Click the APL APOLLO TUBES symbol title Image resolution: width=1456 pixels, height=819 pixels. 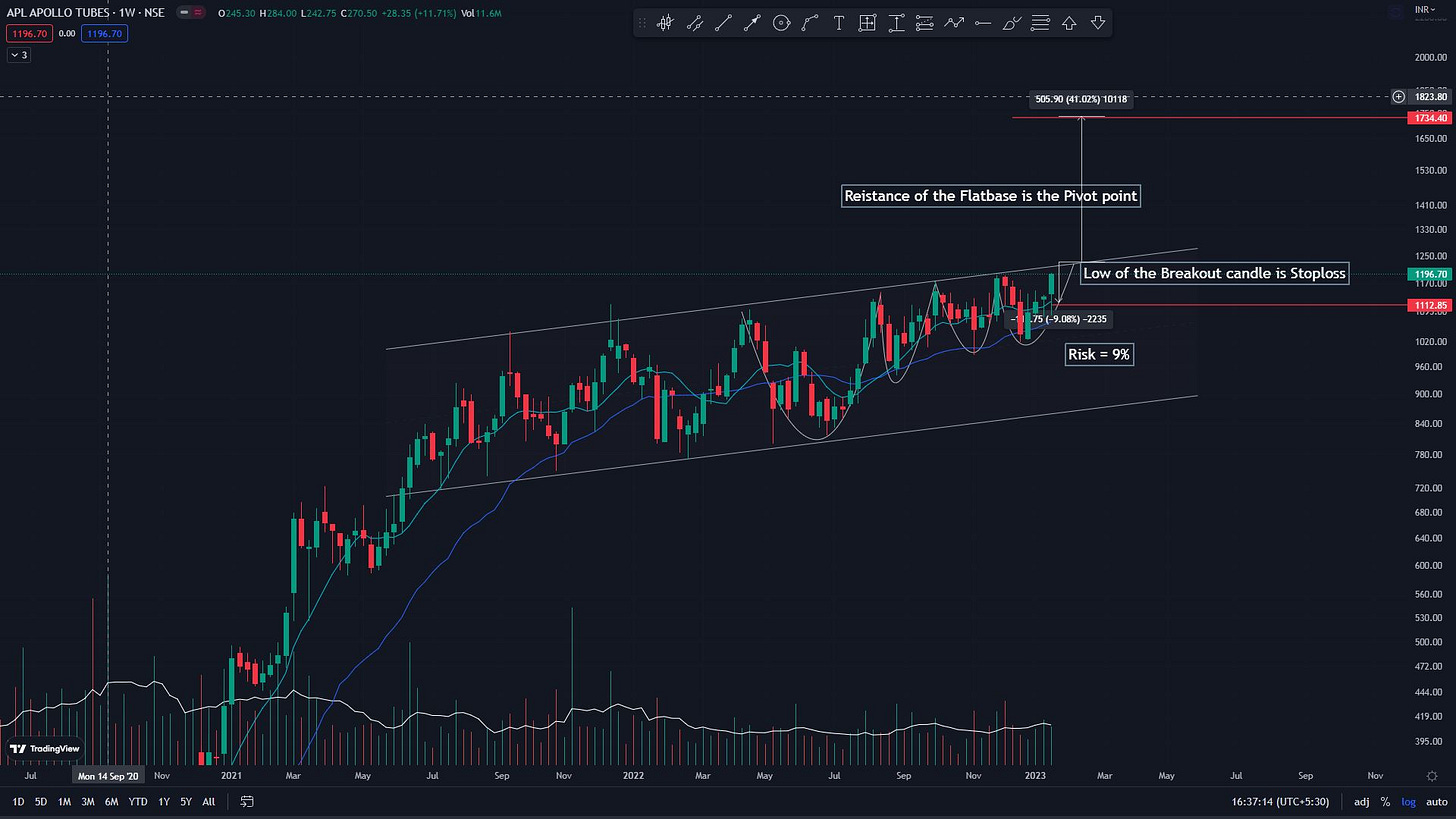pos(56,13)
